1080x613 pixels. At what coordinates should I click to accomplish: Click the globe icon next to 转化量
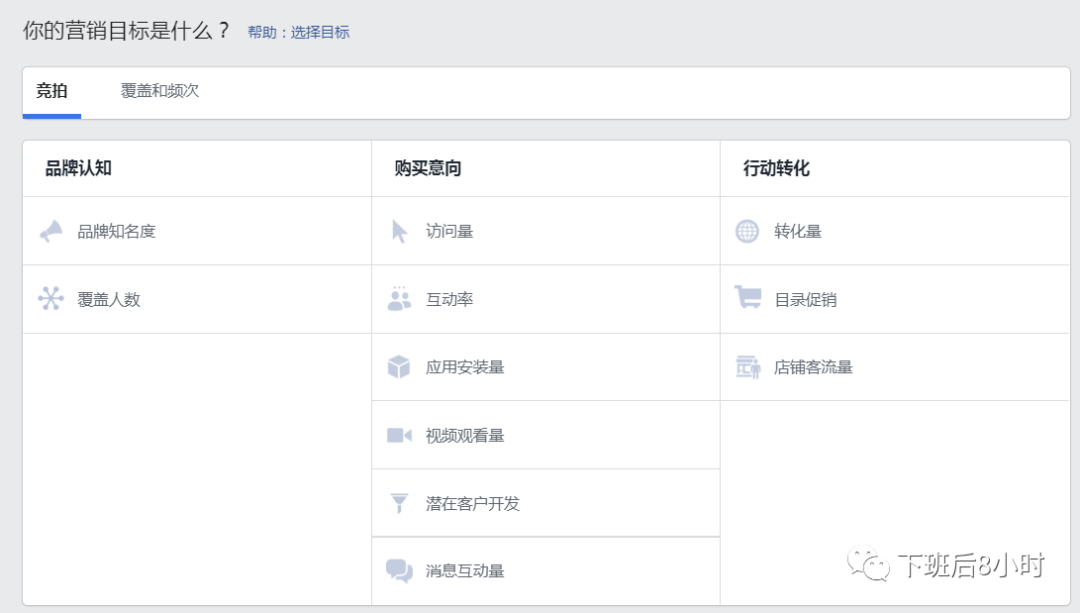pyautogui.click(x=748, y=230)
